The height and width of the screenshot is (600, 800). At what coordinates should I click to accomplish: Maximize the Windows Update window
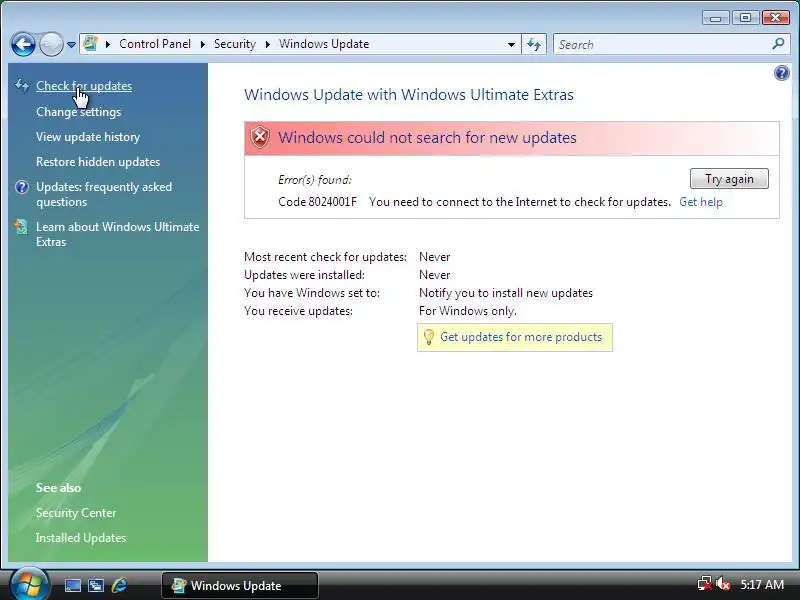tap(745, 18)
